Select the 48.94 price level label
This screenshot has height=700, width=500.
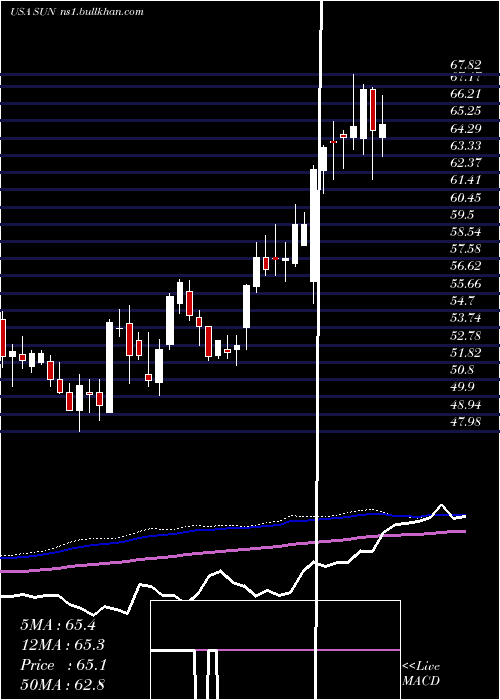click(x=465, y=404)
